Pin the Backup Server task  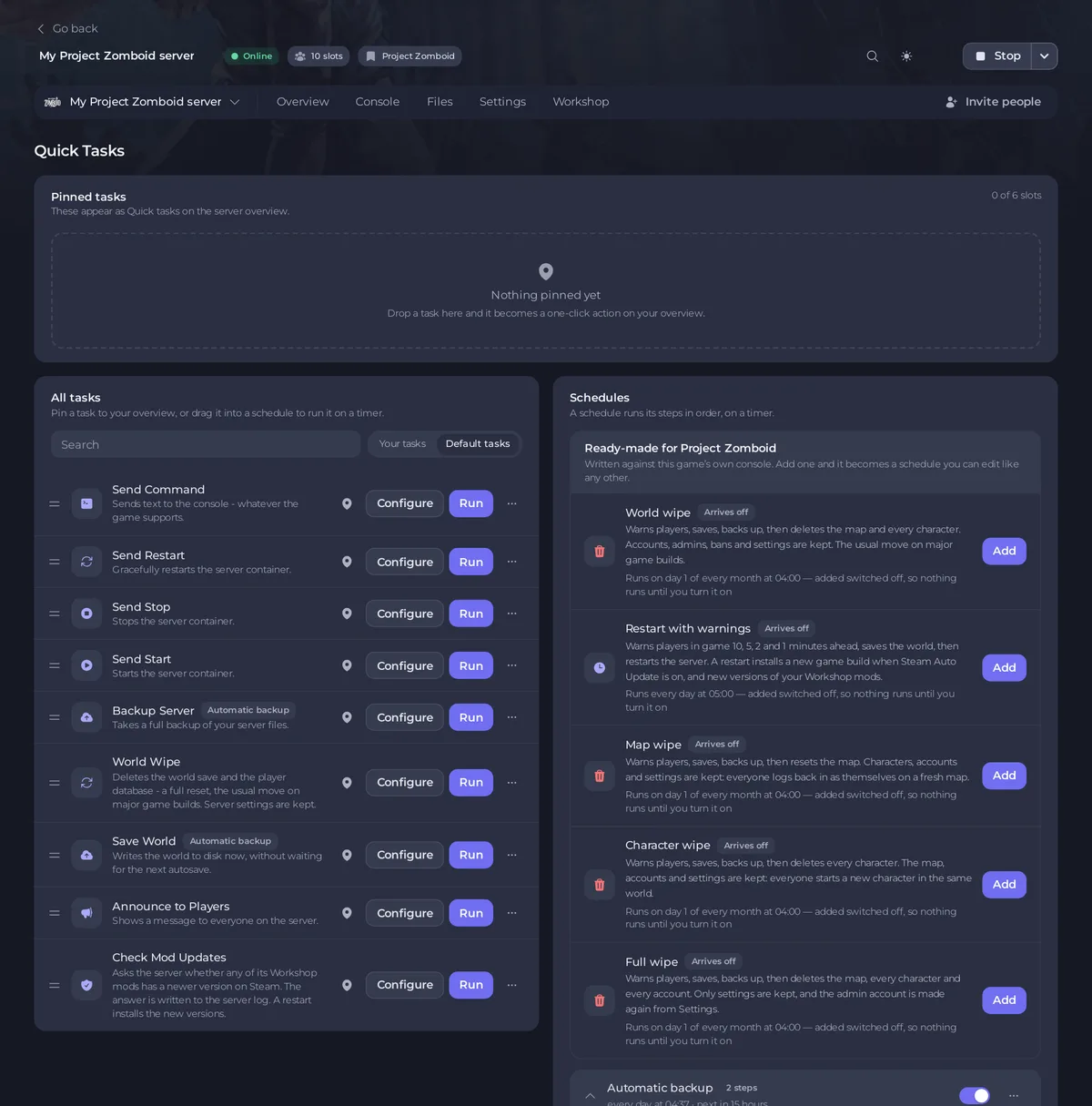pos(347,717)
